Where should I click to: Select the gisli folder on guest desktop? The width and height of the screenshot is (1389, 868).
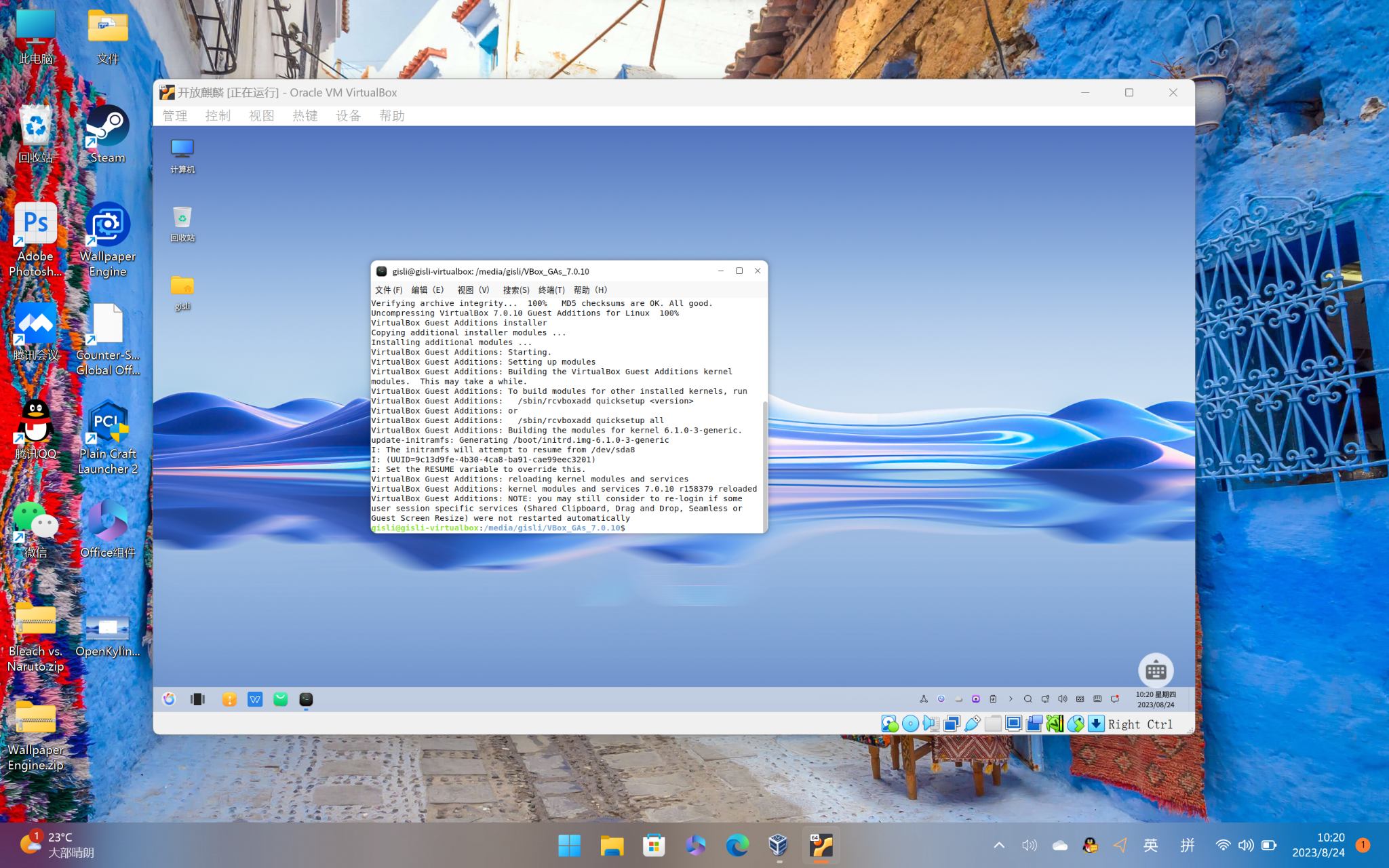pos(182,293)
